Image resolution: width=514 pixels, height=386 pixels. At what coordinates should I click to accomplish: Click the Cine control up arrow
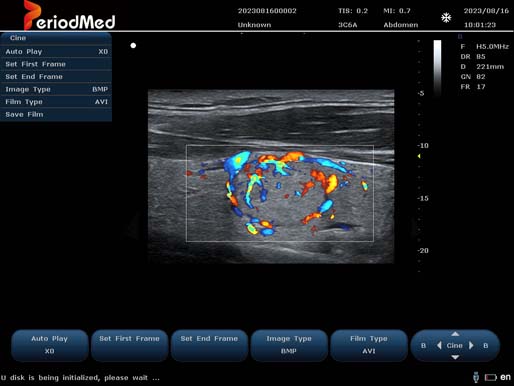(x=455, y=334)
